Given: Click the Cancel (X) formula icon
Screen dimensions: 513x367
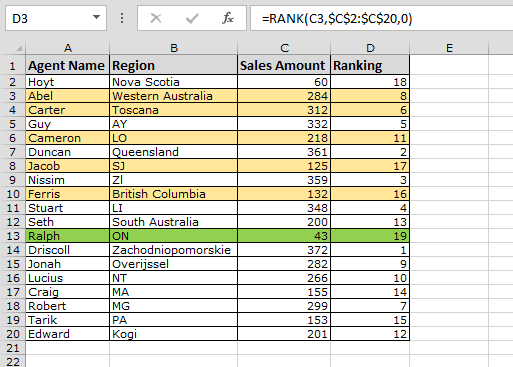Looking at the screenshot, I should pyautogui.click(x=156, y=18).
